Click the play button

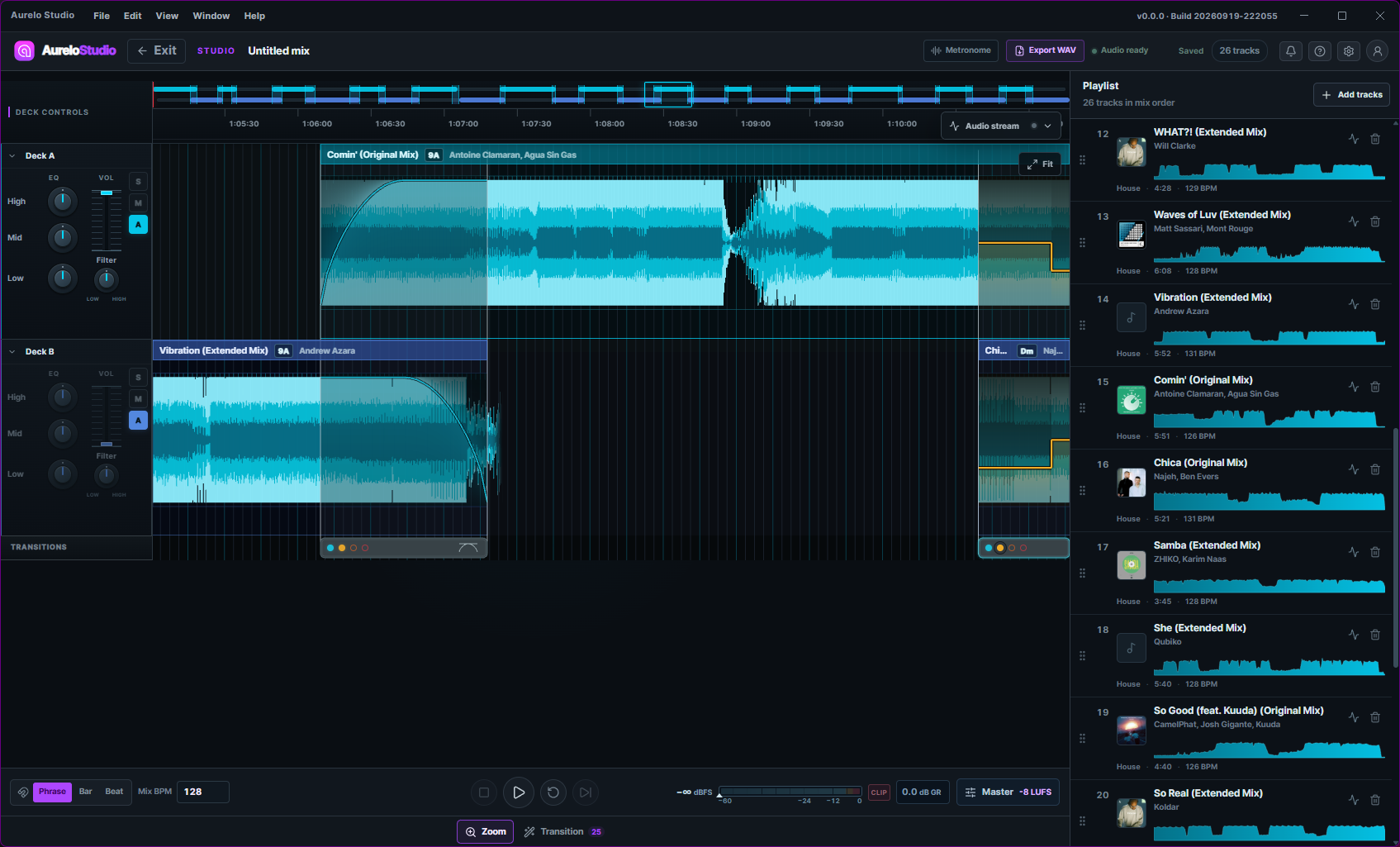[519, 792]
